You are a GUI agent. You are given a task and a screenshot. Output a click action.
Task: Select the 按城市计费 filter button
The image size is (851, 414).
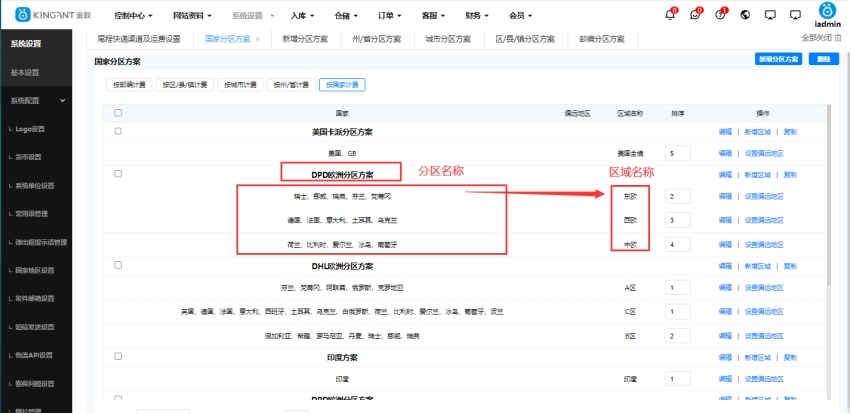click(240, 85)
